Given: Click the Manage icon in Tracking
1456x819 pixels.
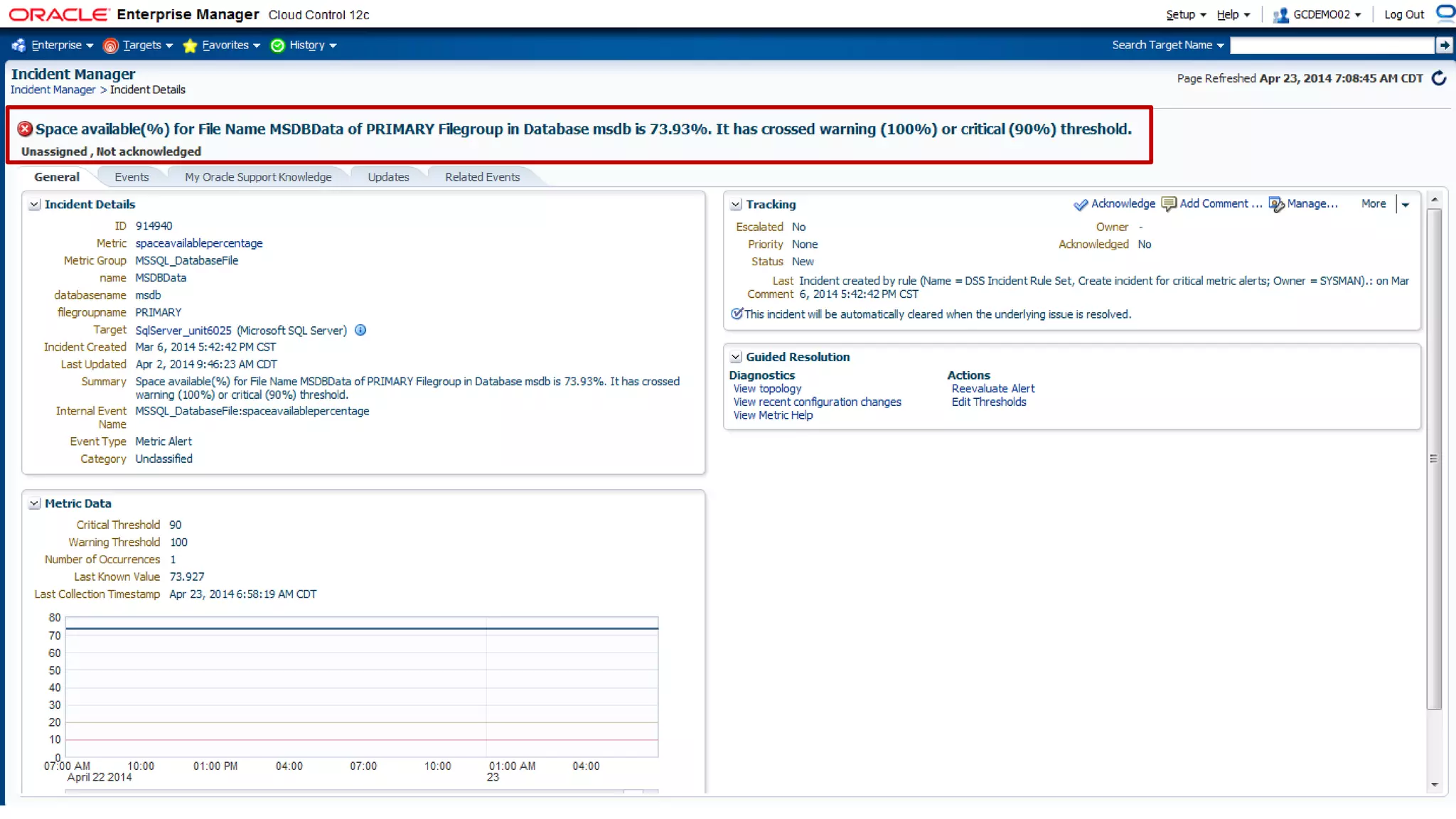Looking at the screenshot, I should (x=1277, y=205).
